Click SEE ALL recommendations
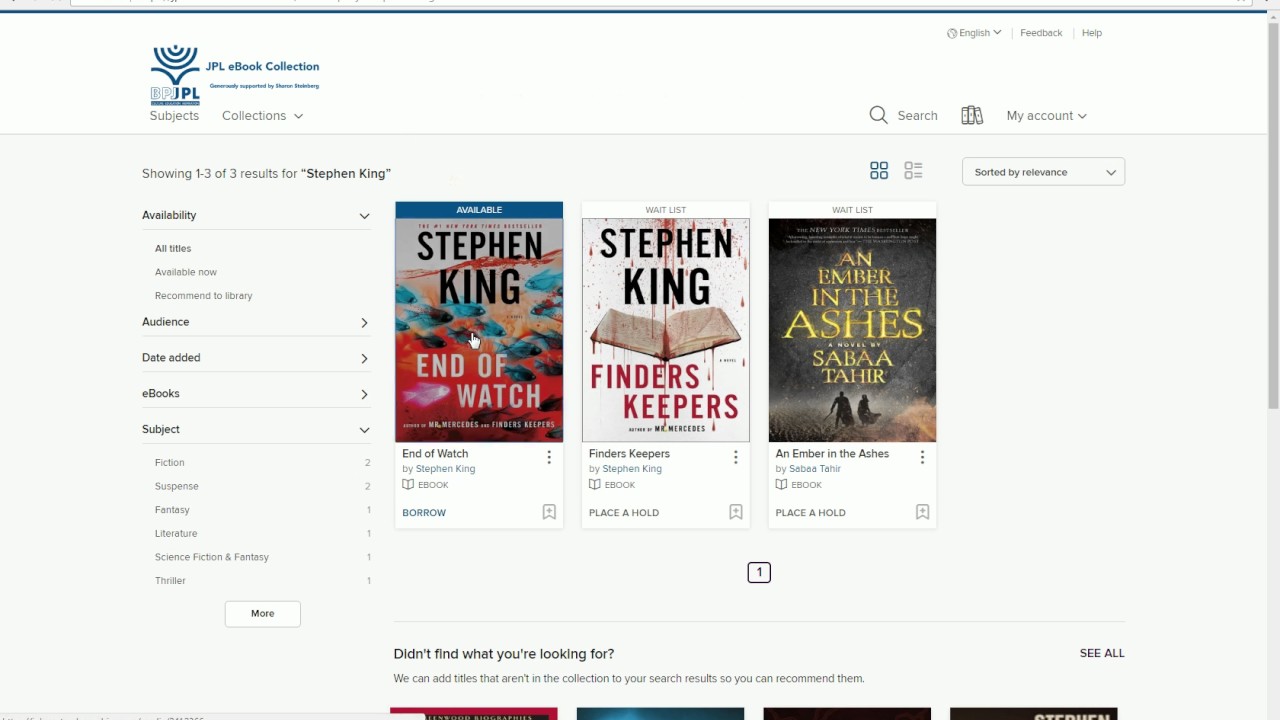1280x720 pixels. point(1102,653)
